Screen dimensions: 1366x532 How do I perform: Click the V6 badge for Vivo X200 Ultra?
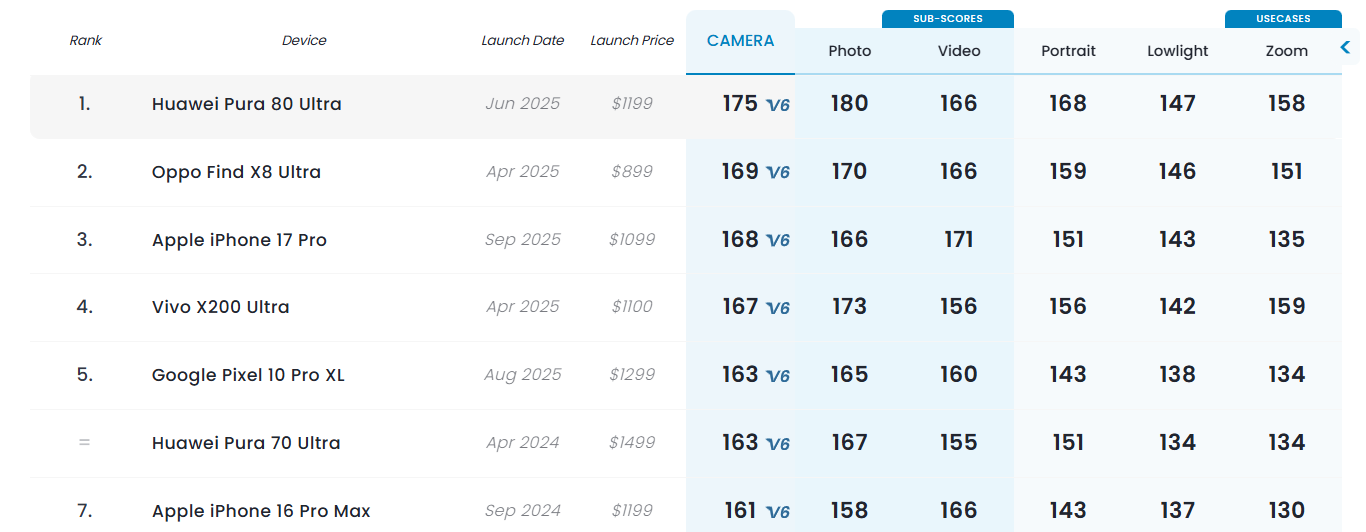coord(778,308)
